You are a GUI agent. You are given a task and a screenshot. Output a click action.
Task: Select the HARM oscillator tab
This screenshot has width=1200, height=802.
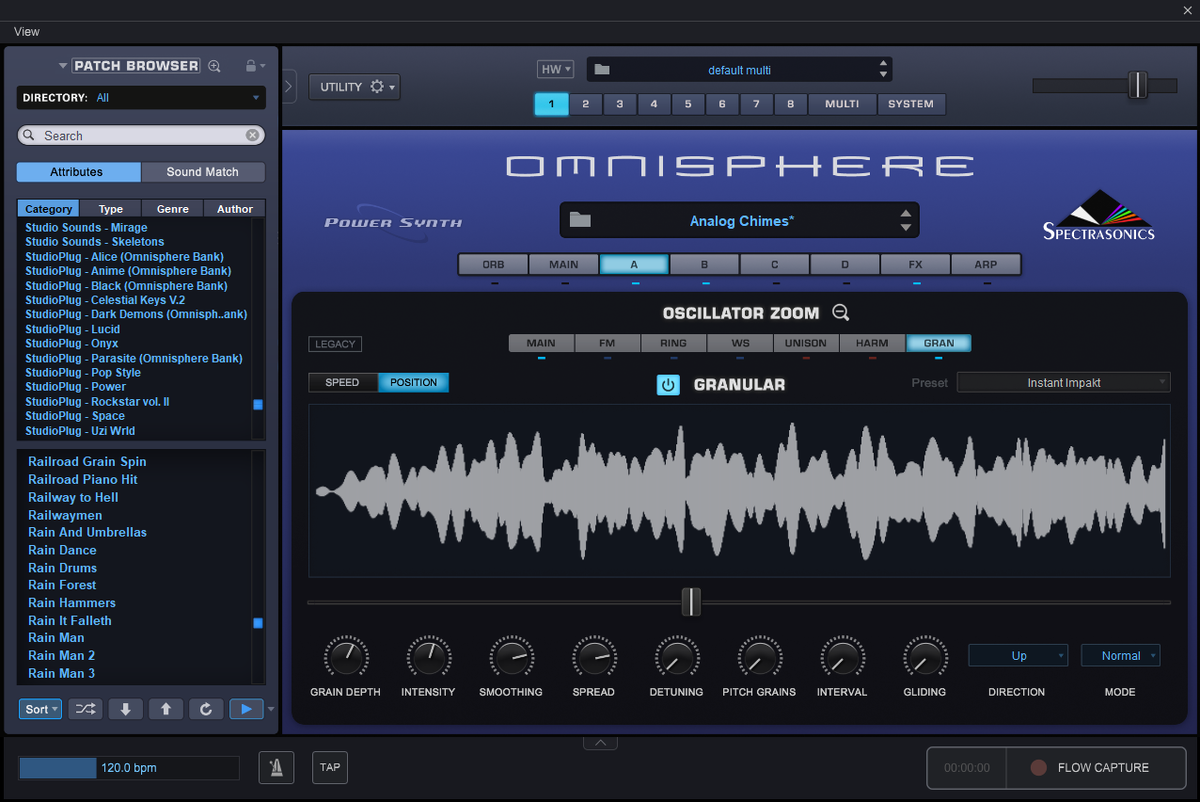point(872,343)
